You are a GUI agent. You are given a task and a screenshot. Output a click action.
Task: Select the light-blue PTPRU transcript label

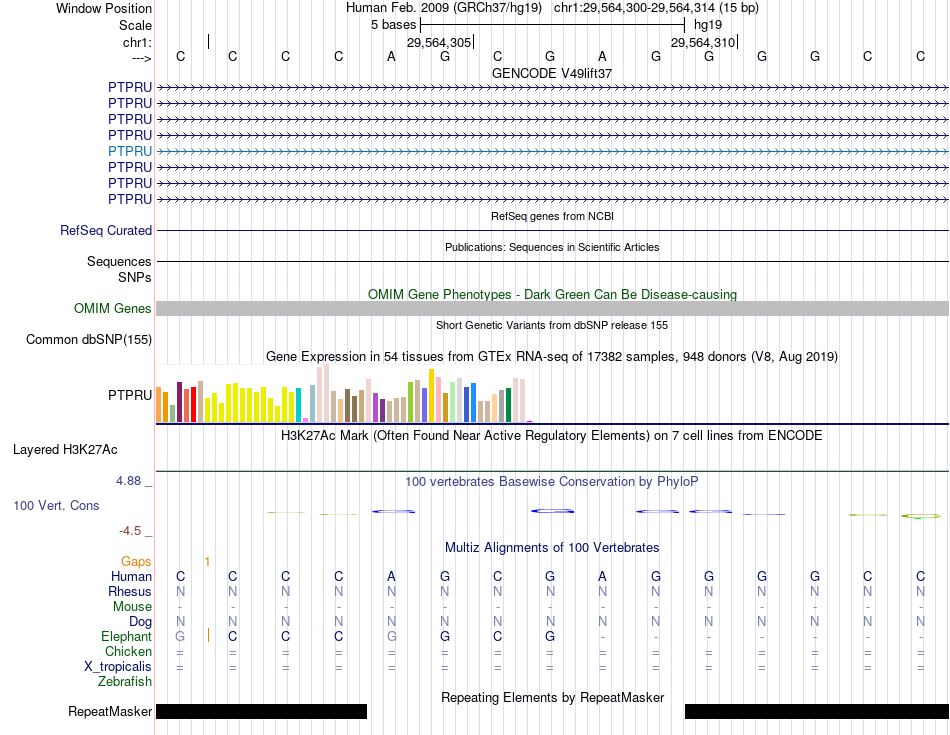(x=130, y=151)
